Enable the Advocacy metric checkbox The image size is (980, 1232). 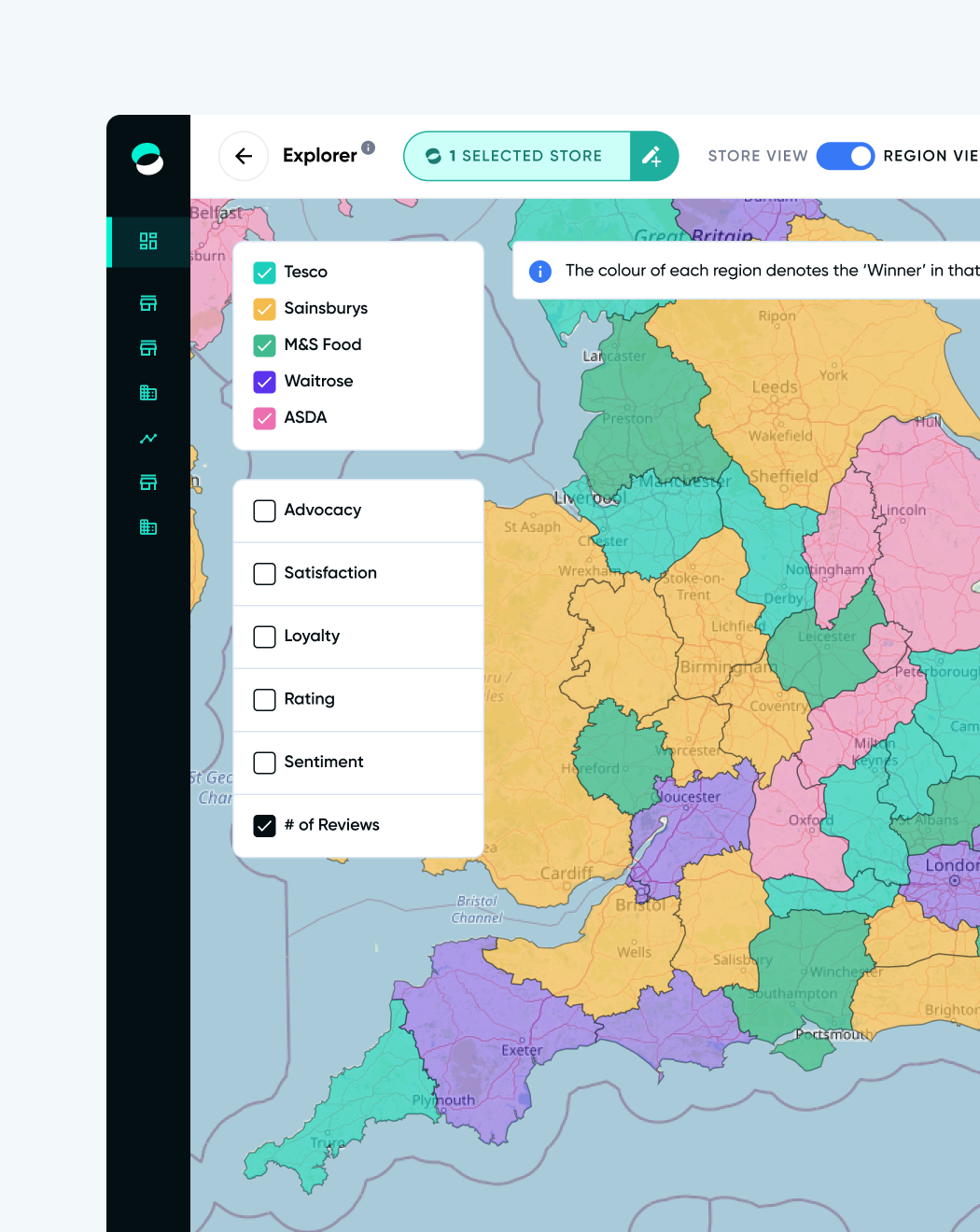point(265,511)
